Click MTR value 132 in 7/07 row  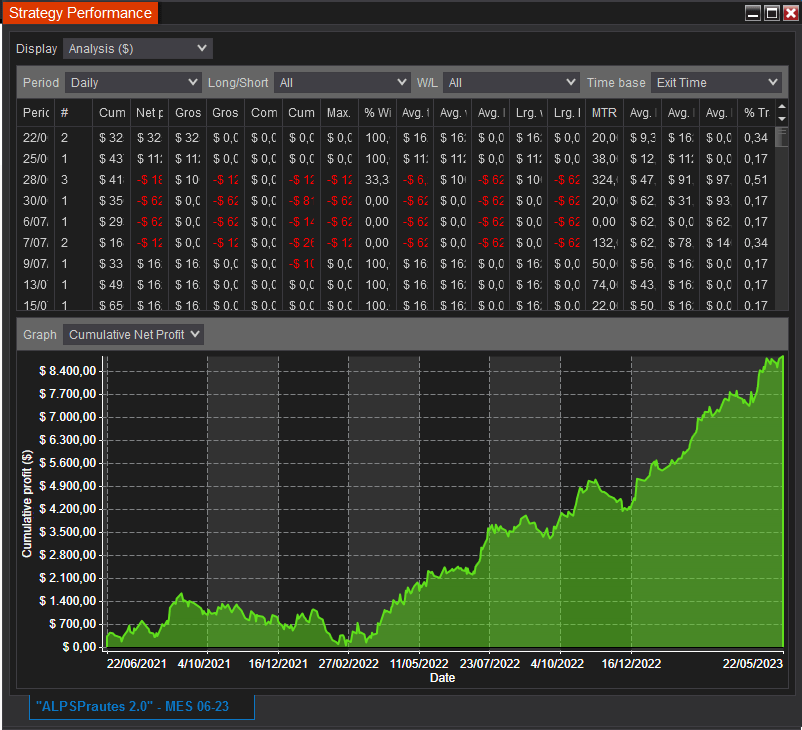point(605,242)
